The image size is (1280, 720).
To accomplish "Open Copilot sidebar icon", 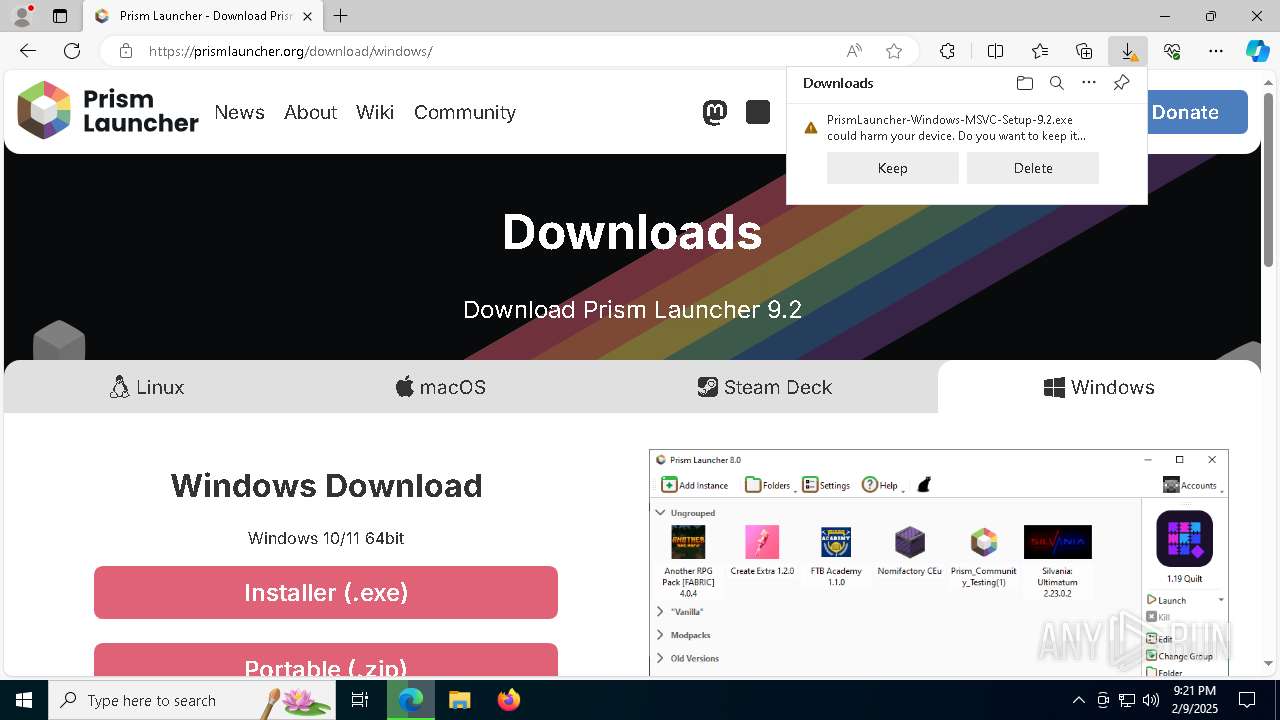I will coord(1258,51).
